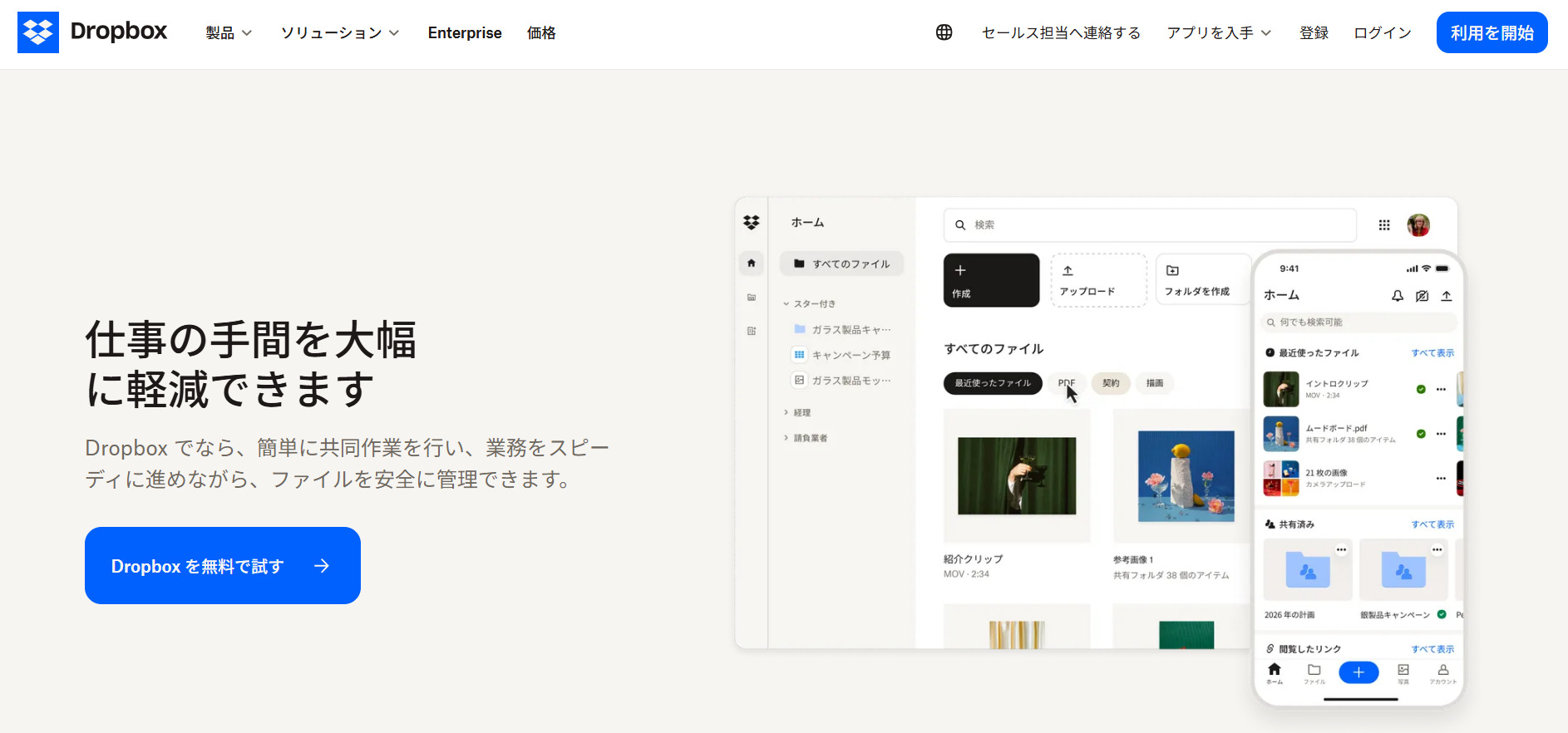Viewport: 1568px width, 733px height.
Task: Open more options on 2026 年の計画 folder
Action: [x=1341, y=550]
